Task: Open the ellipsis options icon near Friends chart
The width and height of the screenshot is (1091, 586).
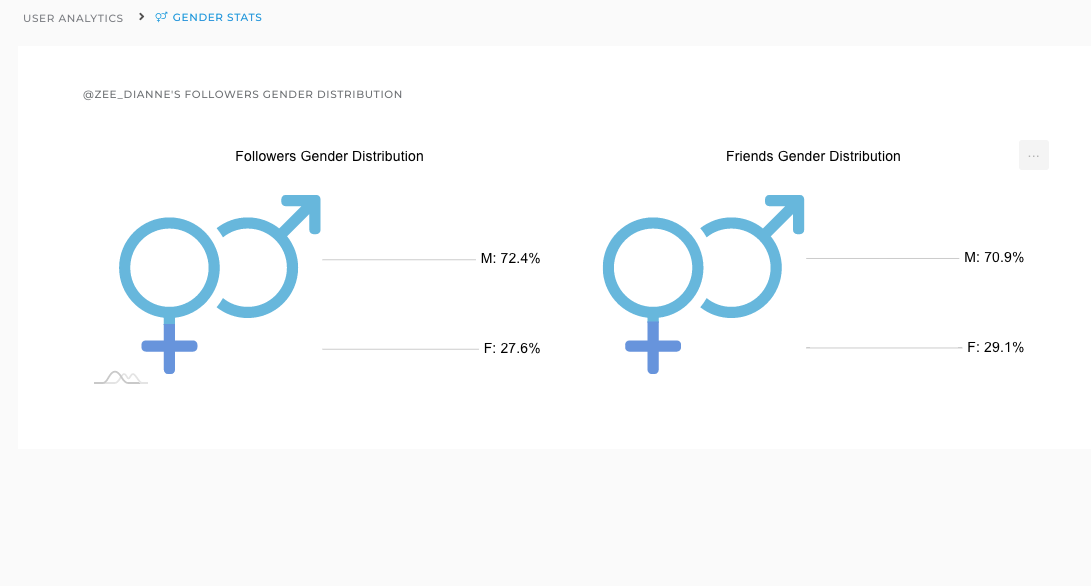Action: point(1034,155)
